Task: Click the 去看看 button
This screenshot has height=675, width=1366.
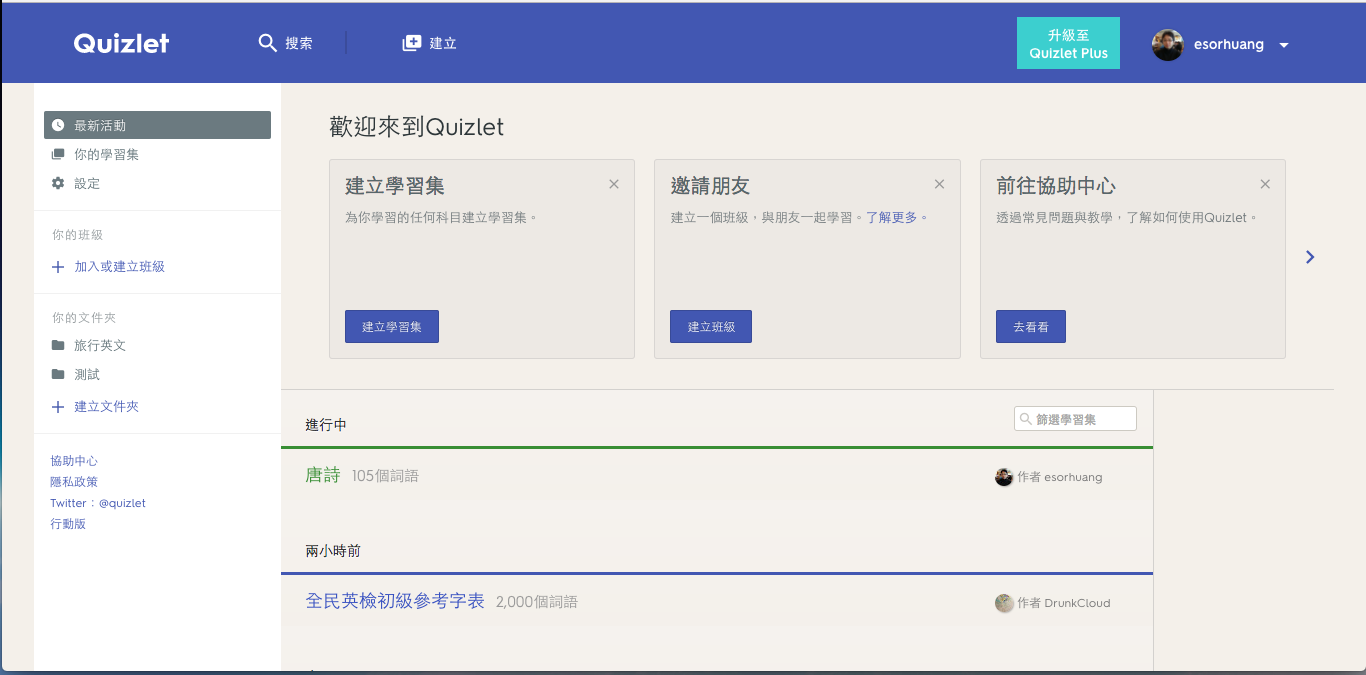Action: 1031,327
